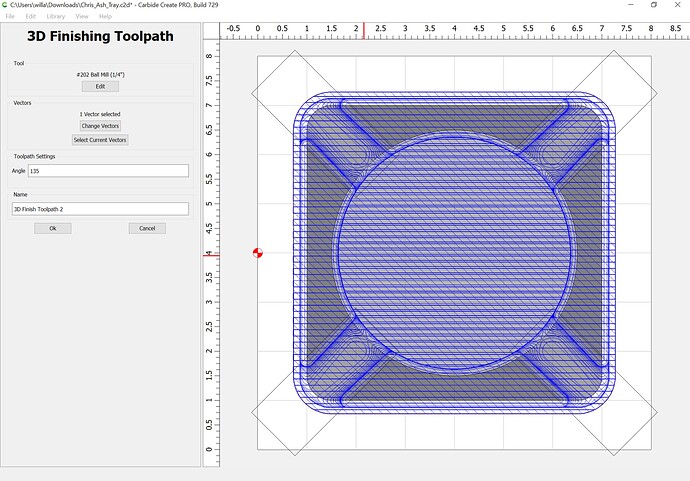Click the top-right rotated corner square
Viewport: 690px width, 481px height.
coord(634,78)
